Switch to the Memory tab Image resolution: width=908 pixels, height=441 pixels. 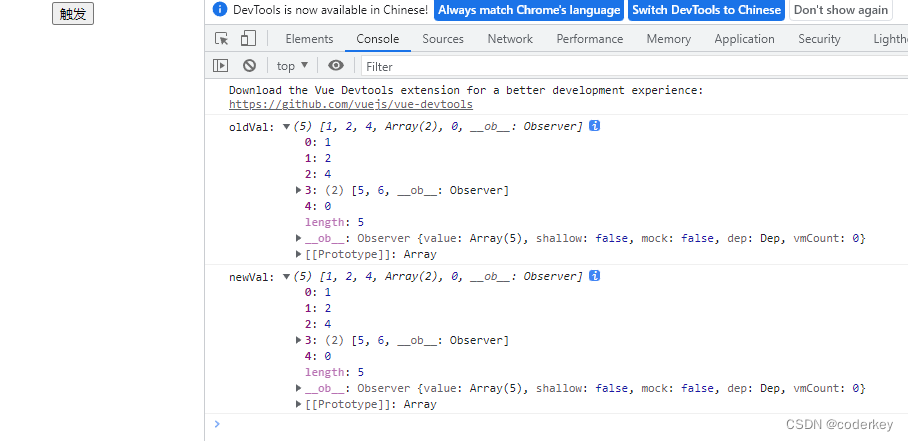coord(668,39)
